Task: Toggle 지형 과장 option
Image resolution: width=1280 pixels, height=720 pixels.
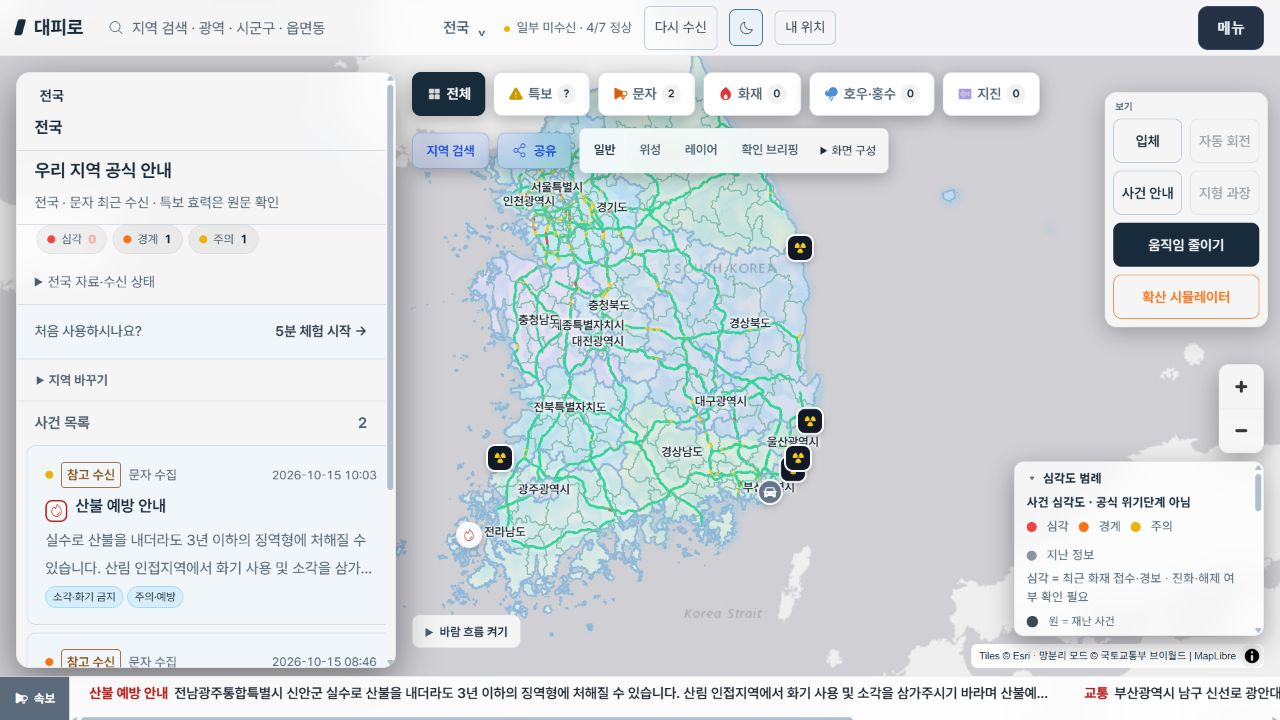Action: (1224, 193)
